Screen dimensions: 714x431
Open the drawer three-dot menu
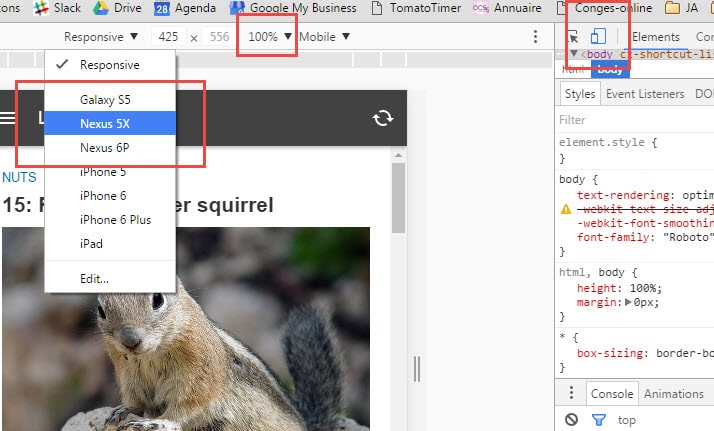[571, 393]
